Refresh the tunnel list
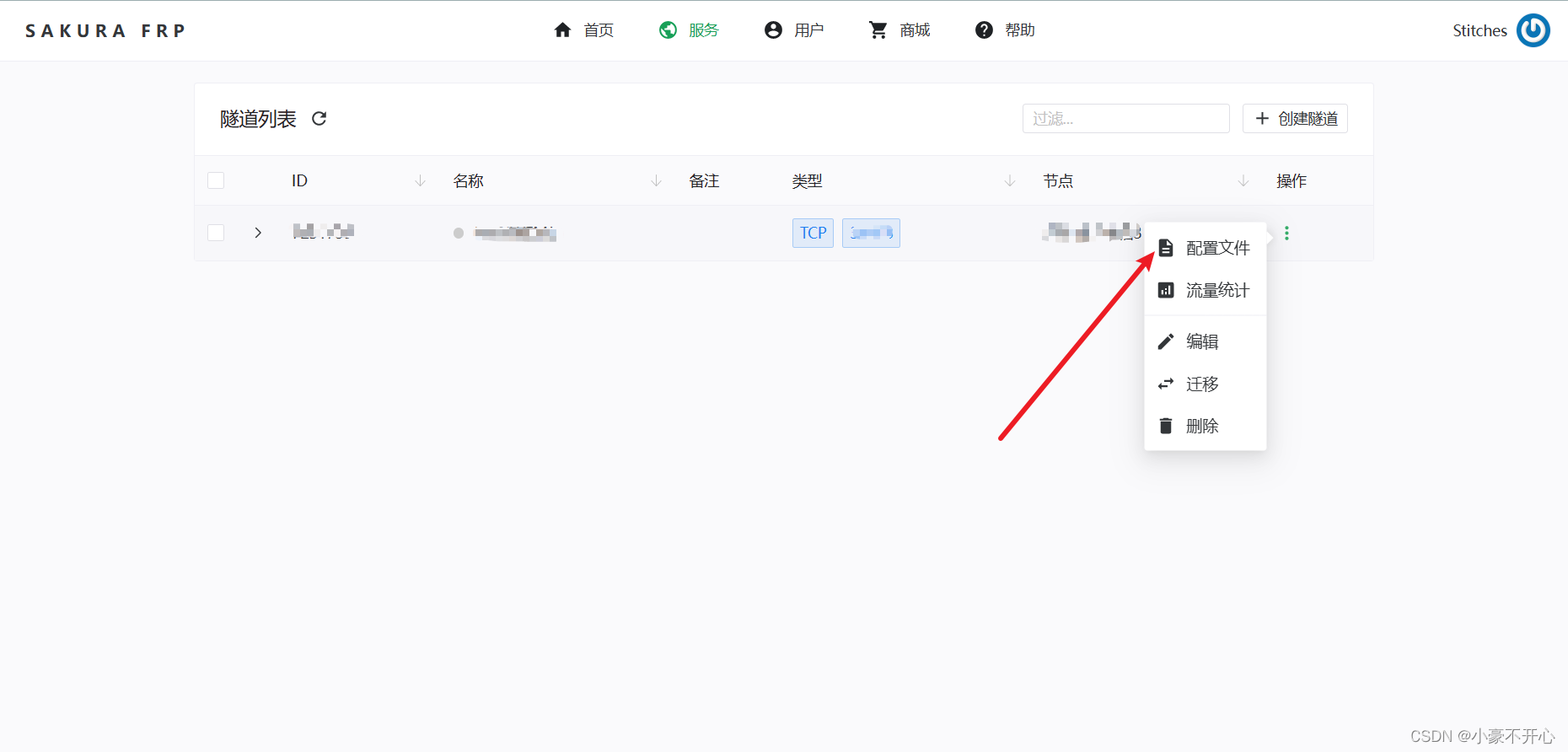 point(319,119)
